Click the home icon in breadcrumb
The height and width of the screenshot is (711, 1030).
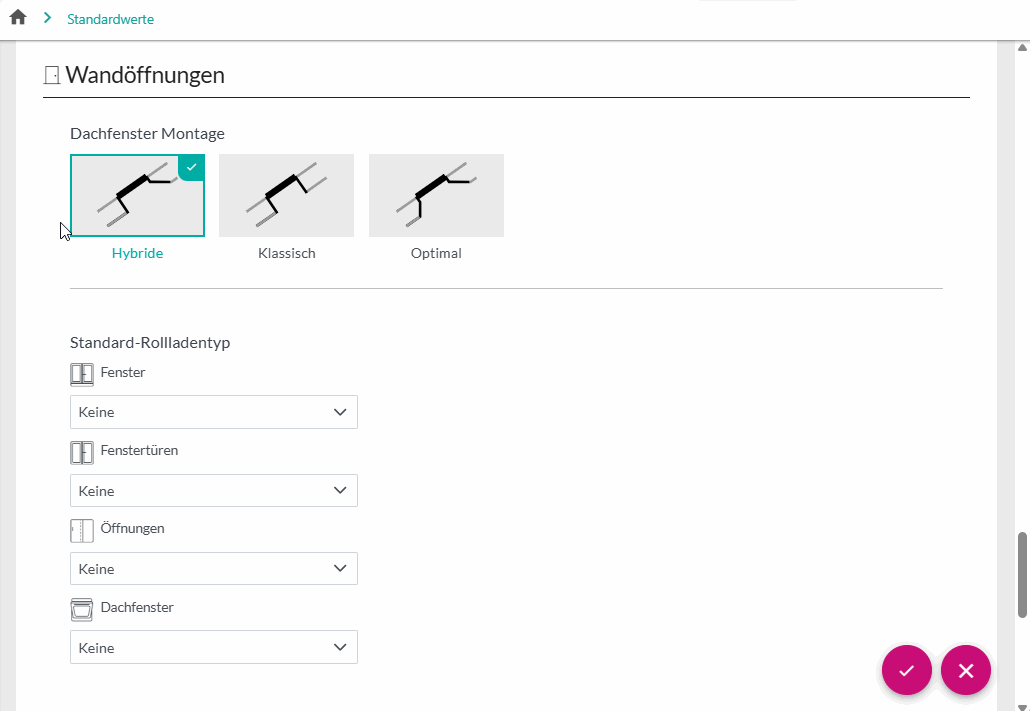coord(18,18)
